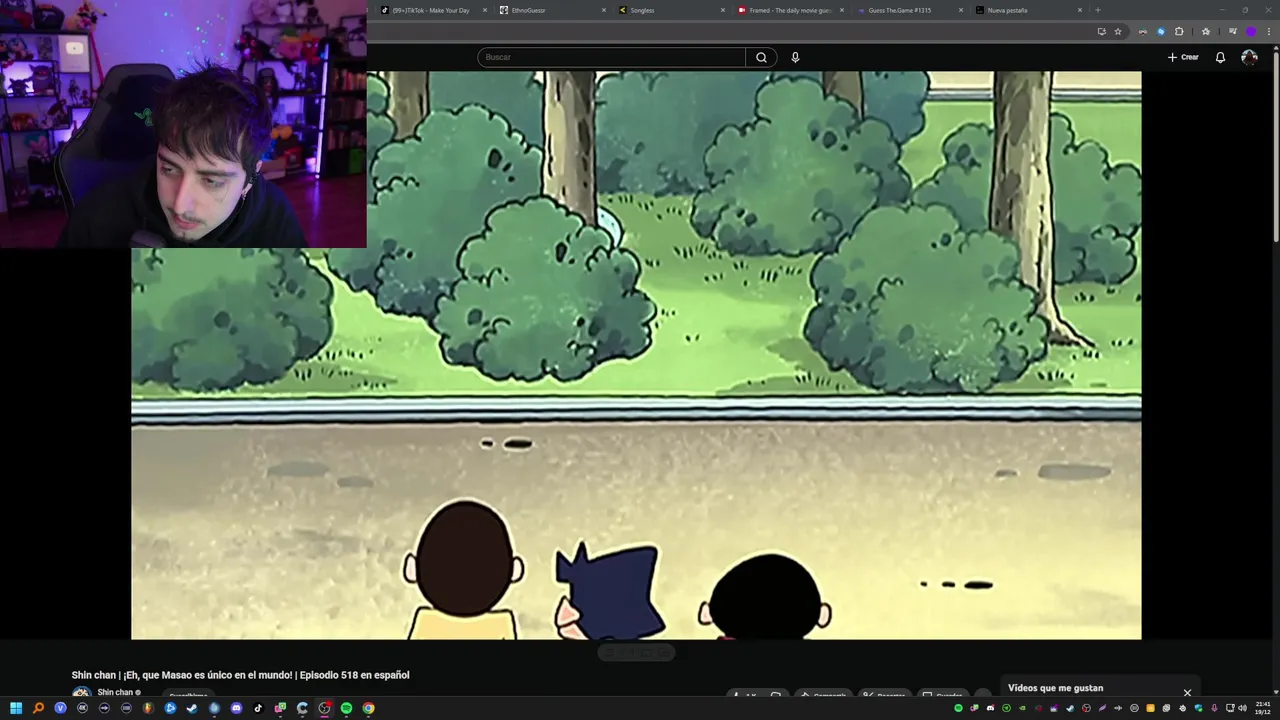Close the 'Vídeos que me gustan' panel

[1187, 692]
